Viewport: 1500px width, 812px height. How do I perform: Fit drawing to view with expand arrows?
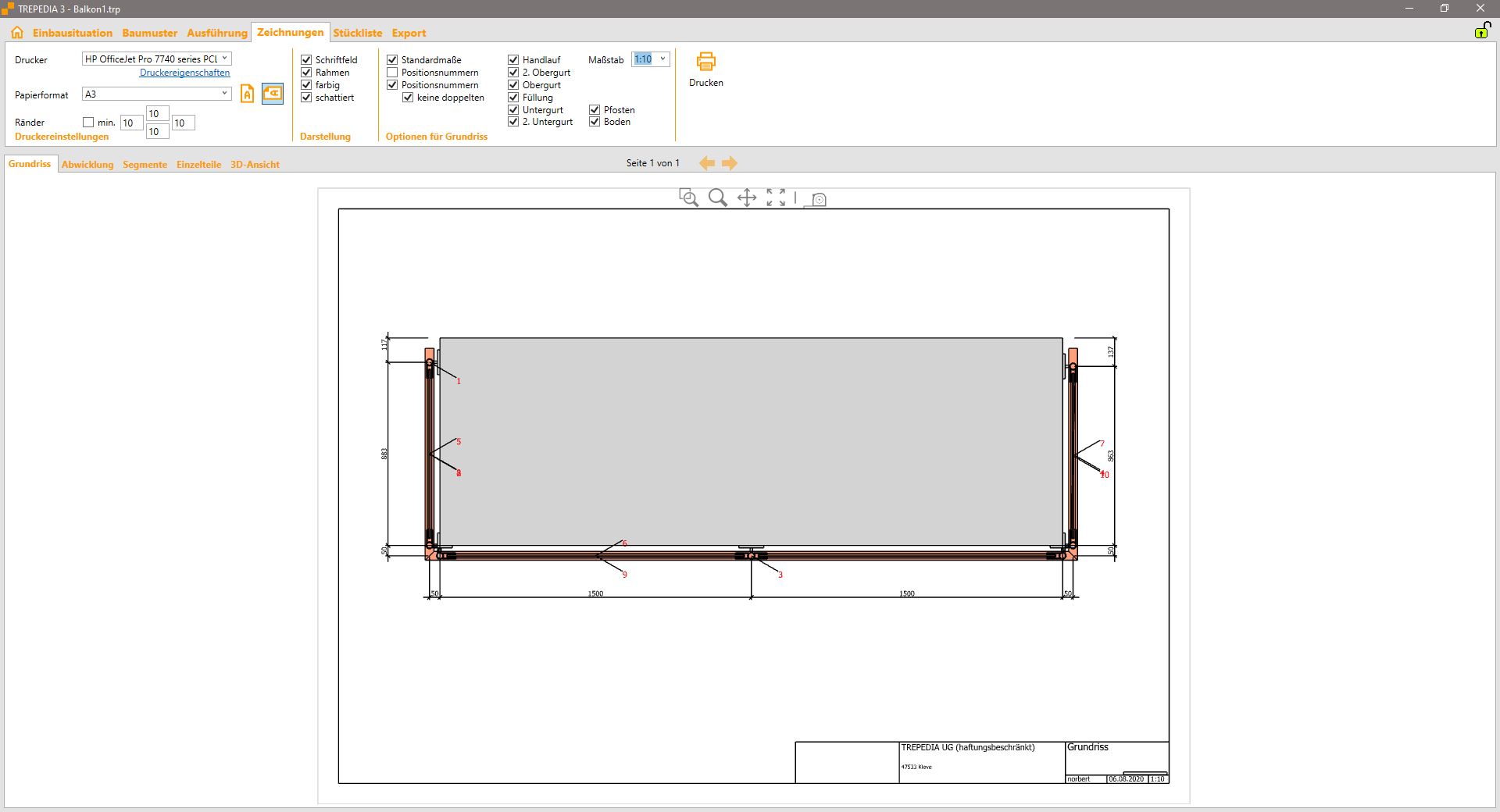tap(776, 198)
